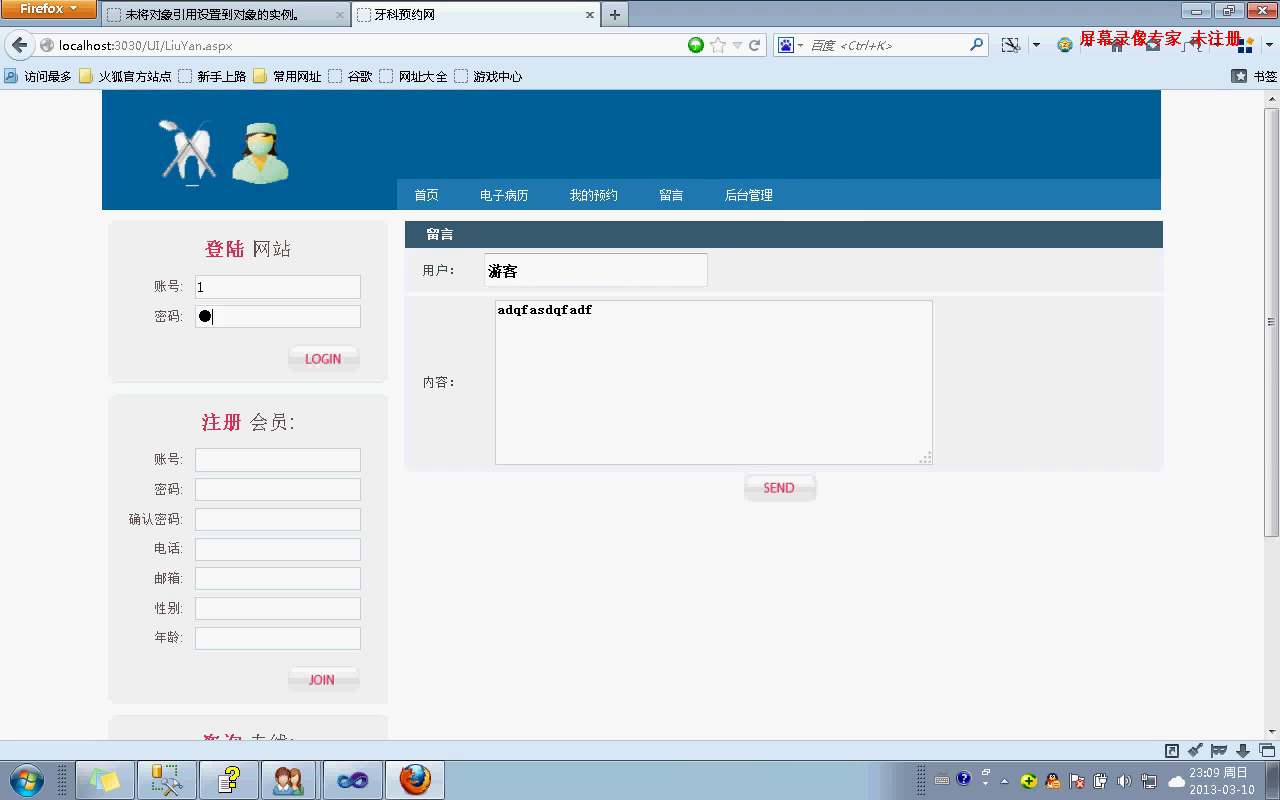
Task: Open the sticky notes taskbar app
Action: pos(104,780)
